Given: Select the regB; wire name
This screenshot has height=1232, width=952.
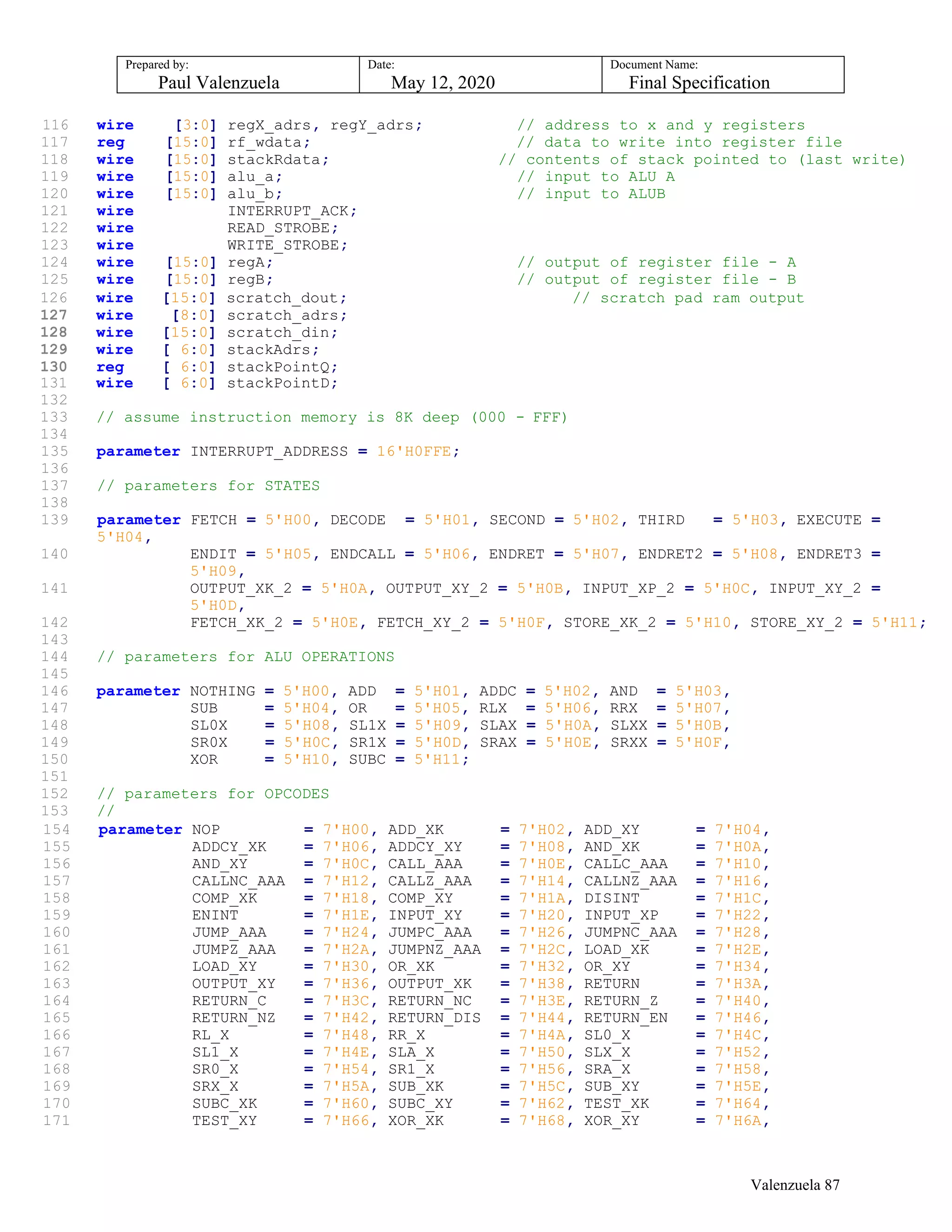Looking at the screenshot, I should point(251,279).
